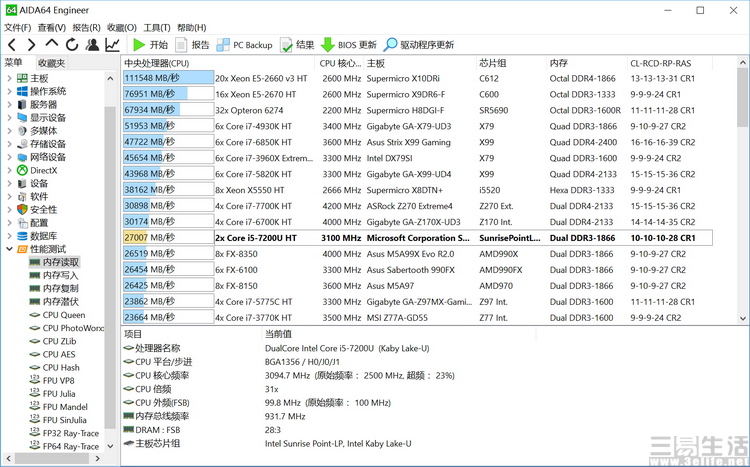Select the 2x Core i5-7200U HT row
This screenshot has height=467, width=750.
coord(417,238)
